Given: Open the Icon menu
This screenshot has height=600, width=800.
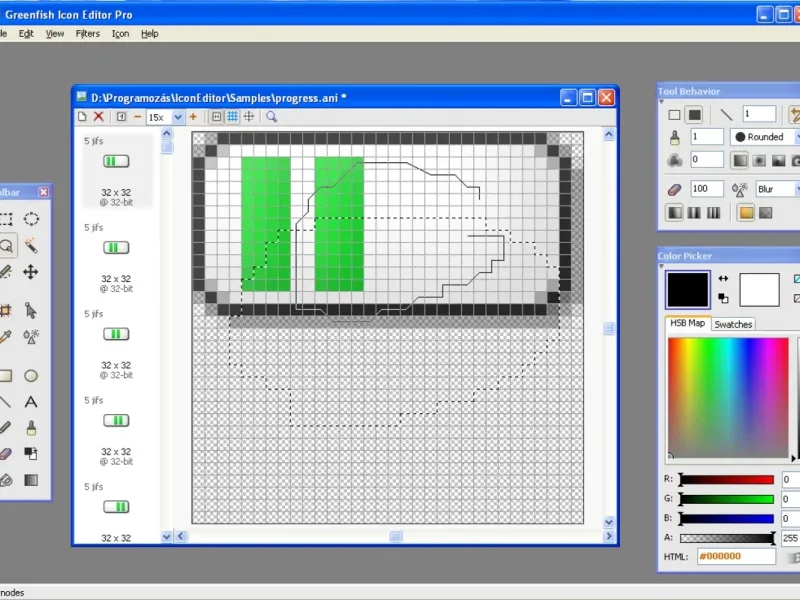Looking at the screenshot, I should pyautogui.click(x=120, y=34).
